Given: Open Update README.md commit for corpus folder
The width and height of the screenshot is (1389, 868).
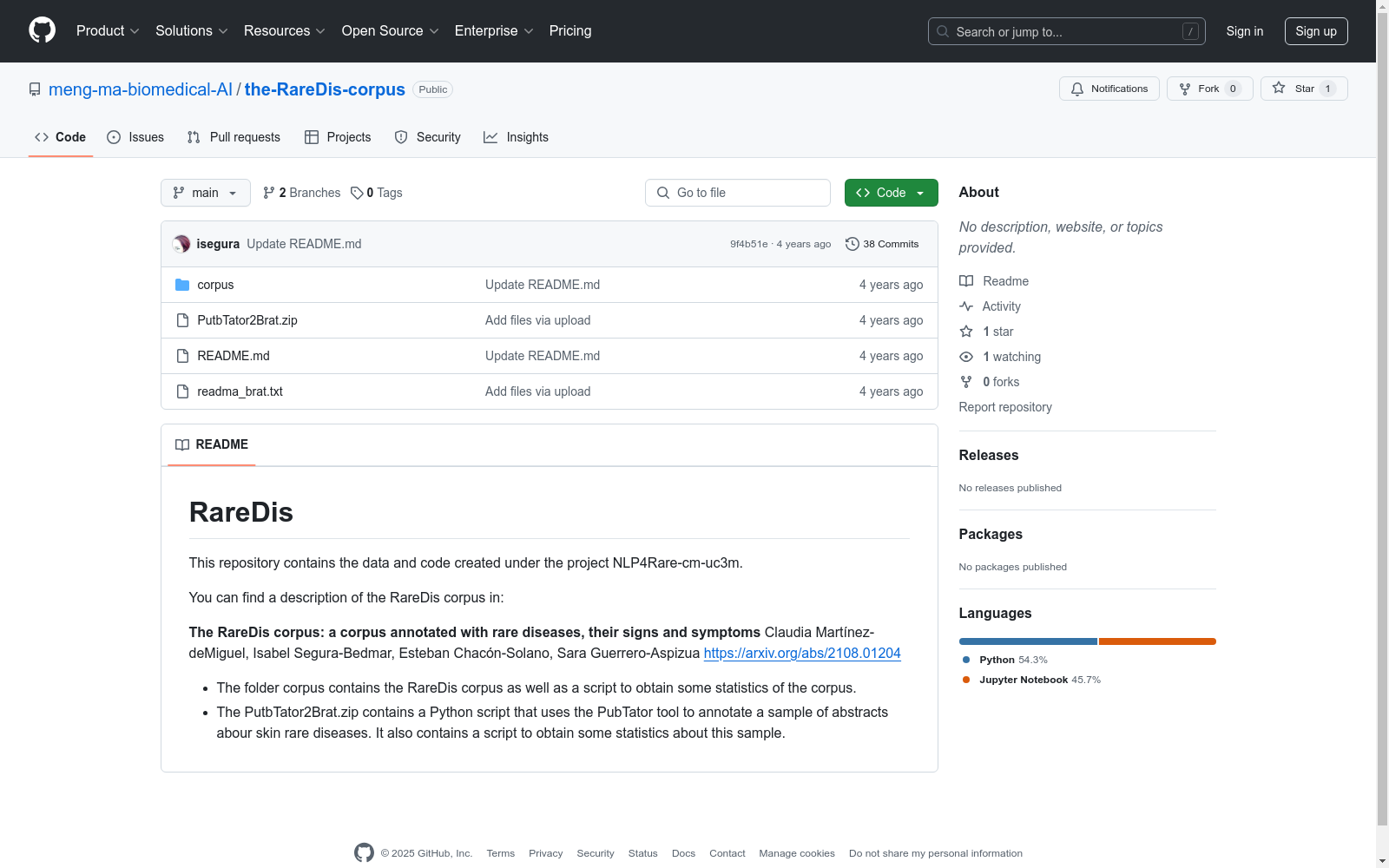Looking at the screenshot, I should (543, 285).
